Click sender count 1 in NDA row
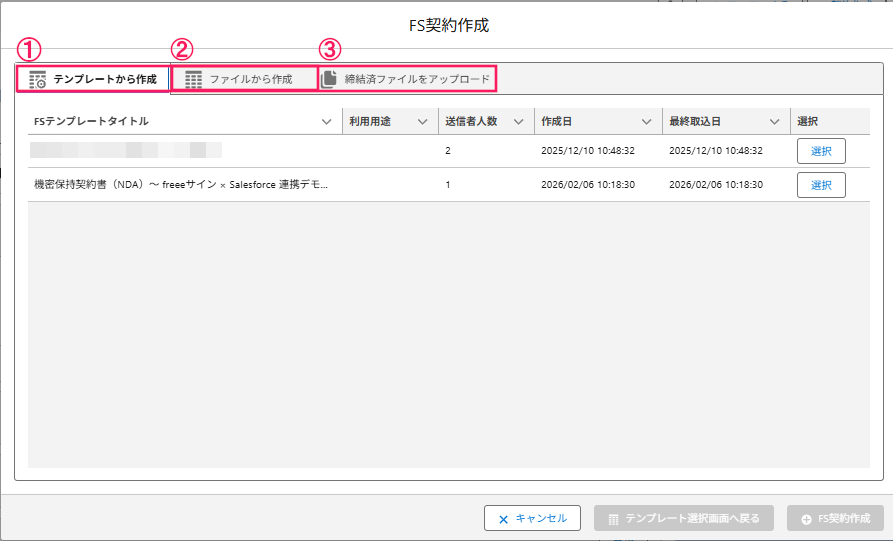Screen dimensions: 893x541 (x=448, y=185)
